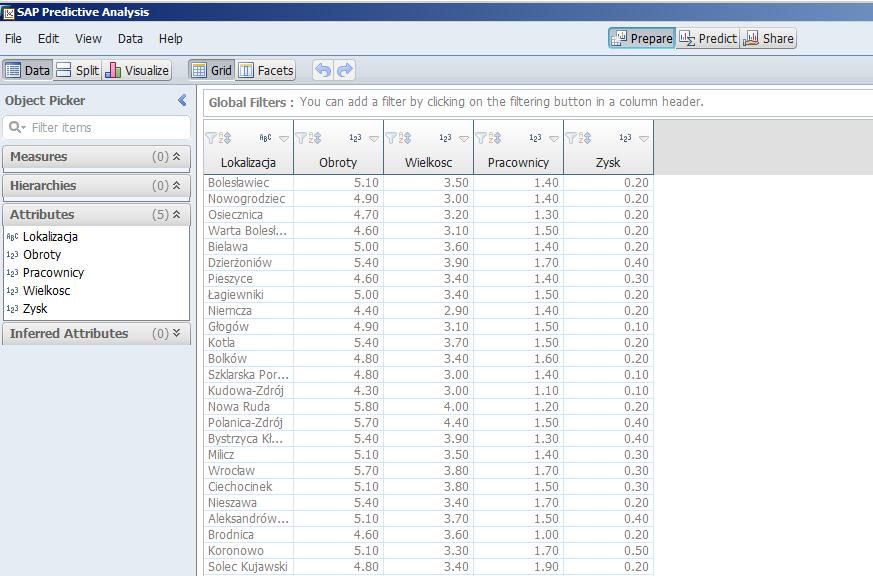873x576 pixels.
Task: Select the Nowa Ruda cell
Action: click(x=248, y=407)
